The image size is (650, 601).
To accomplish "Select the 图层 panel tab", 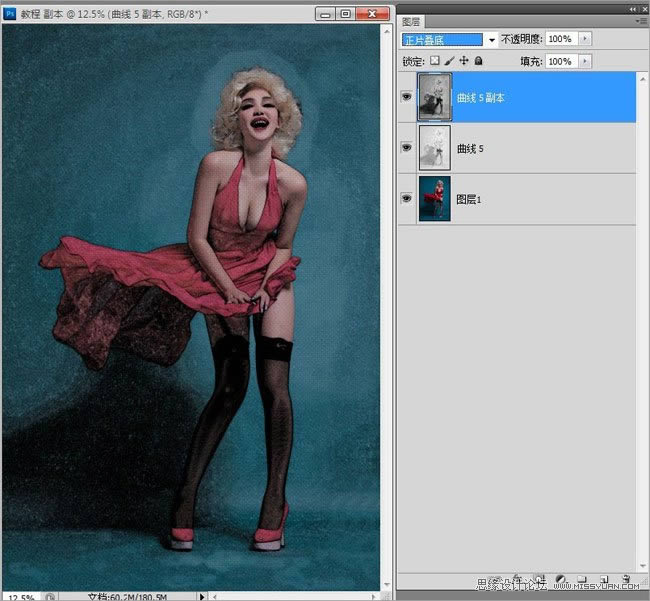I will (411, 21).
